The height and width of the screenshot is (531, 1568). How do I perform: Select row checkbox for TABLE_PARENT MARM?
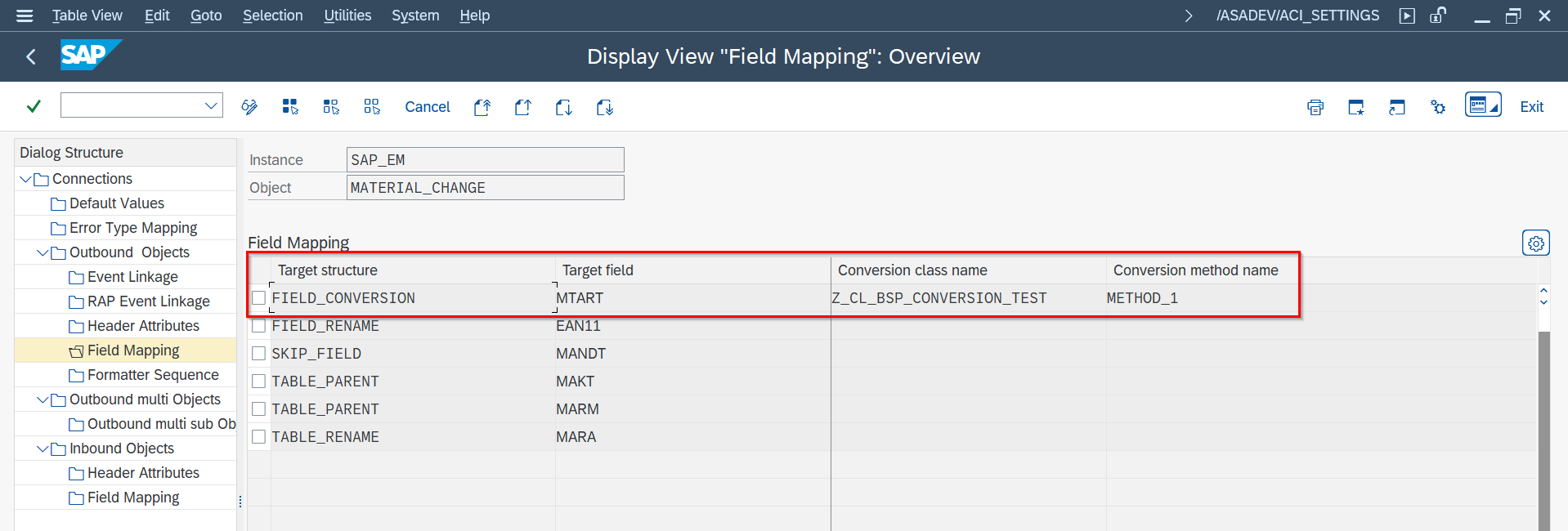259,409
